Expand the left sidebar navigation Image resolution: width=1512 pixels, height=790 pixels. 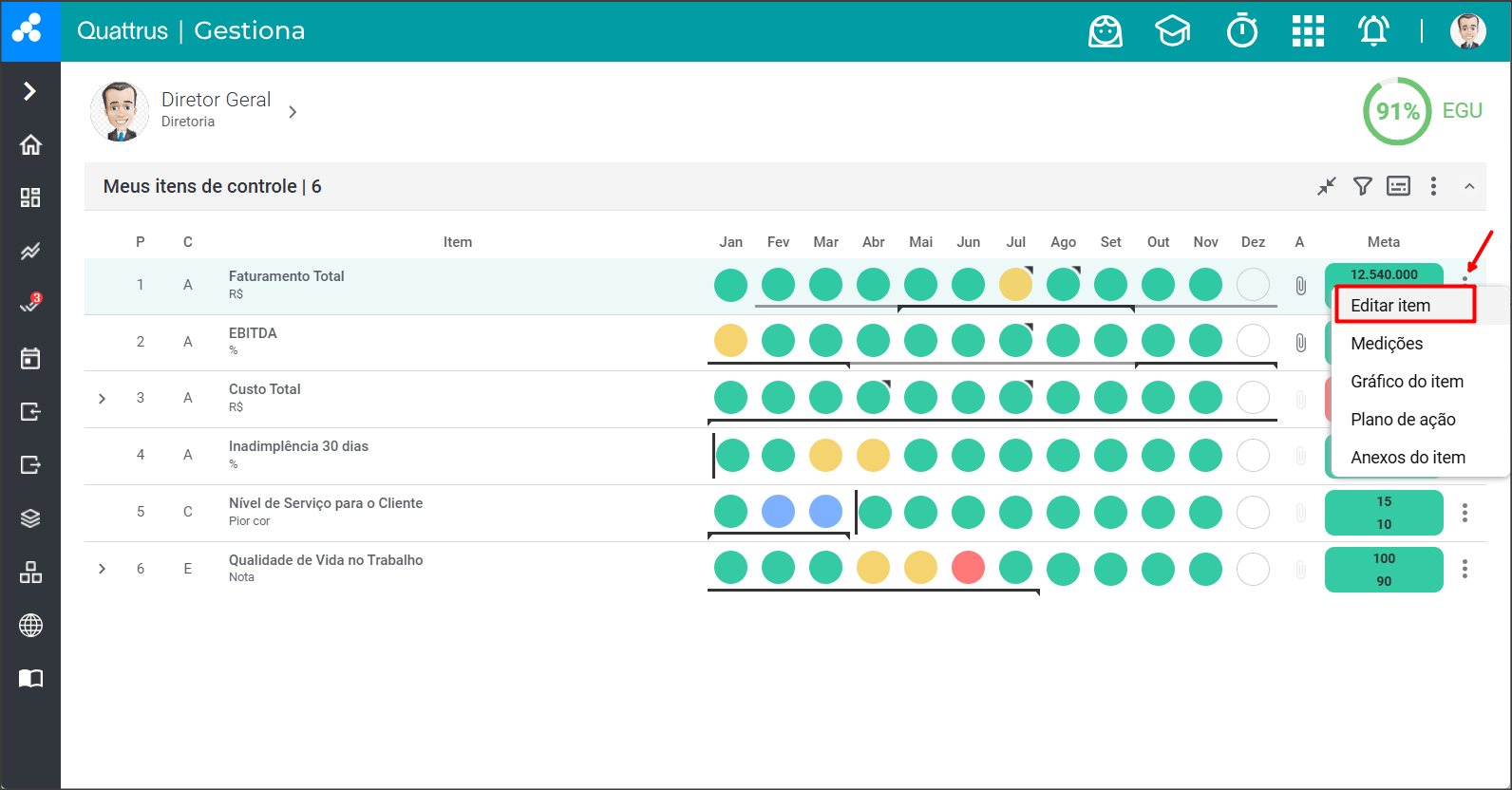click(30, 91)
